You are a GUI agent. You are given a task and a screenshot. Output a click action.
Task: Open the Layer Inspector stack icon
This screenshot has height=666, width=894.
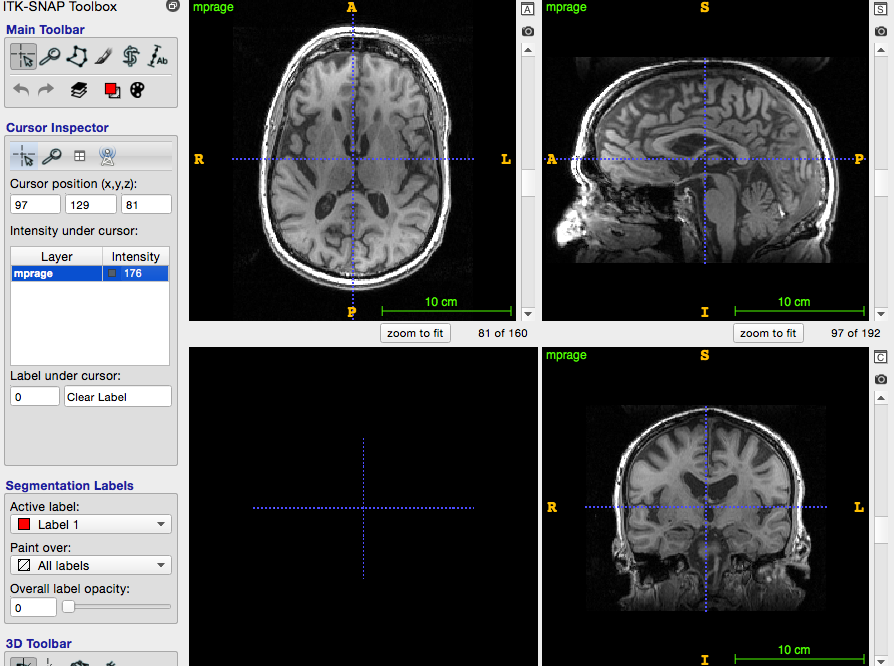(x=79, y=90)
